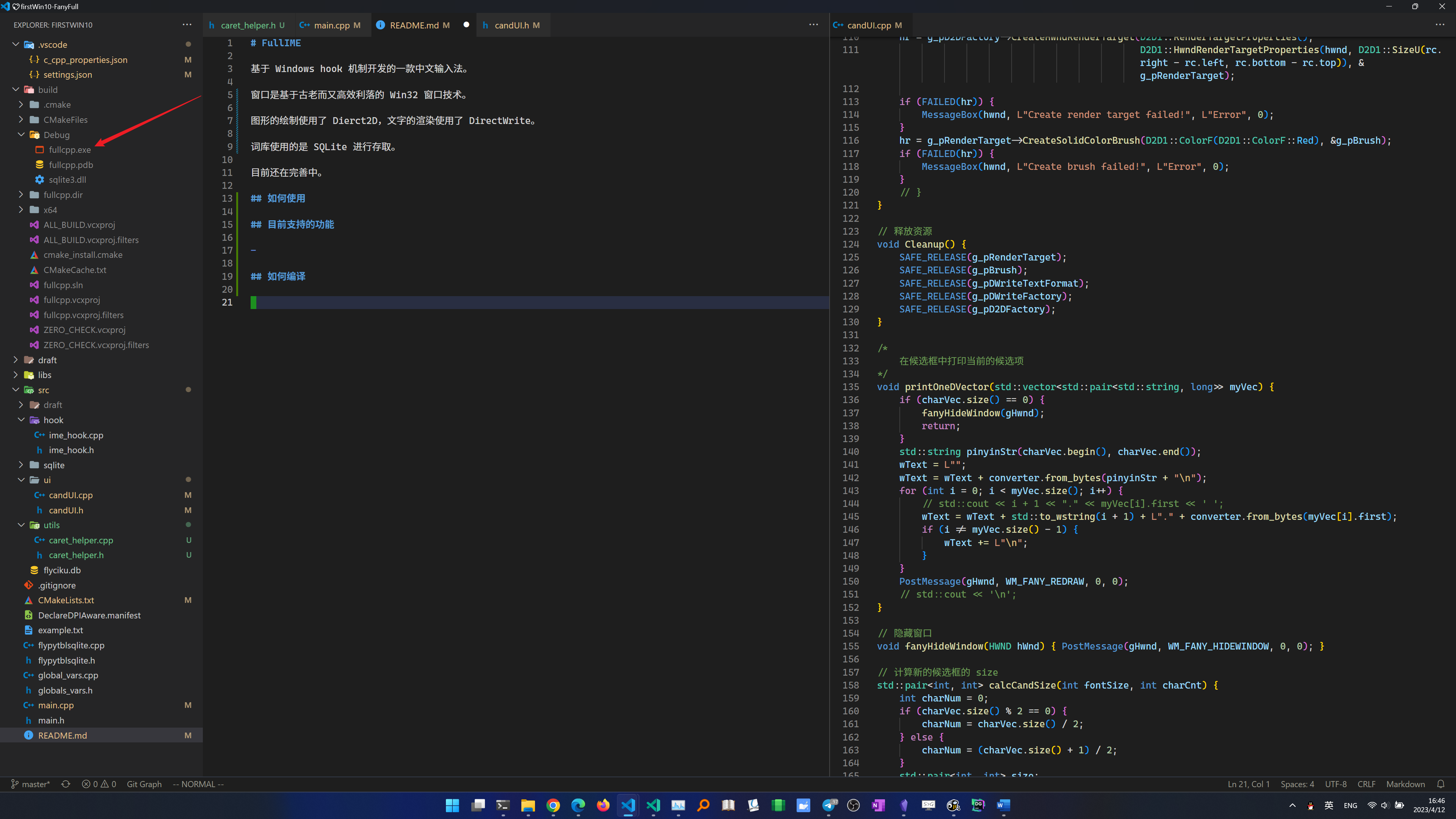Switch to the main.cpp tab
Screen dimensions: 1456x819
331,25
